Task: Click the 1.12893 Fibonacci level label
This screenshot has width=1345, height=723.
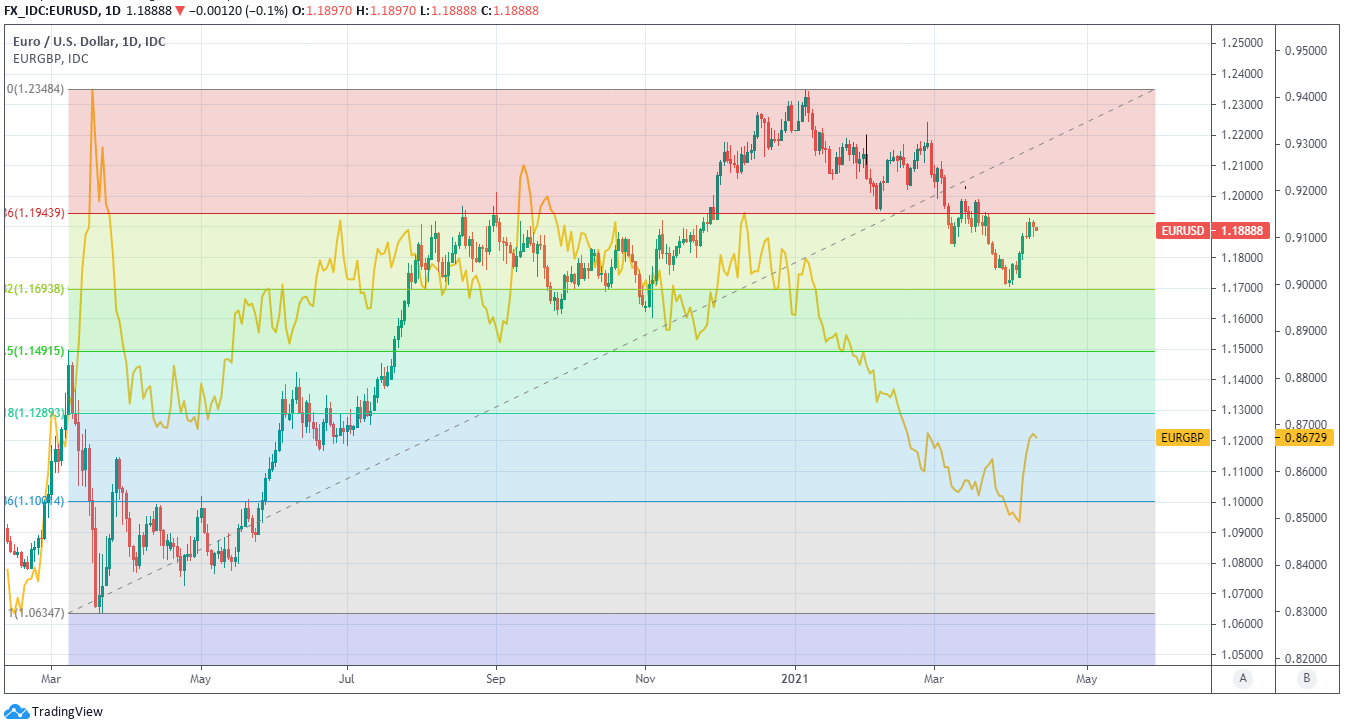Action: point(35,412)
